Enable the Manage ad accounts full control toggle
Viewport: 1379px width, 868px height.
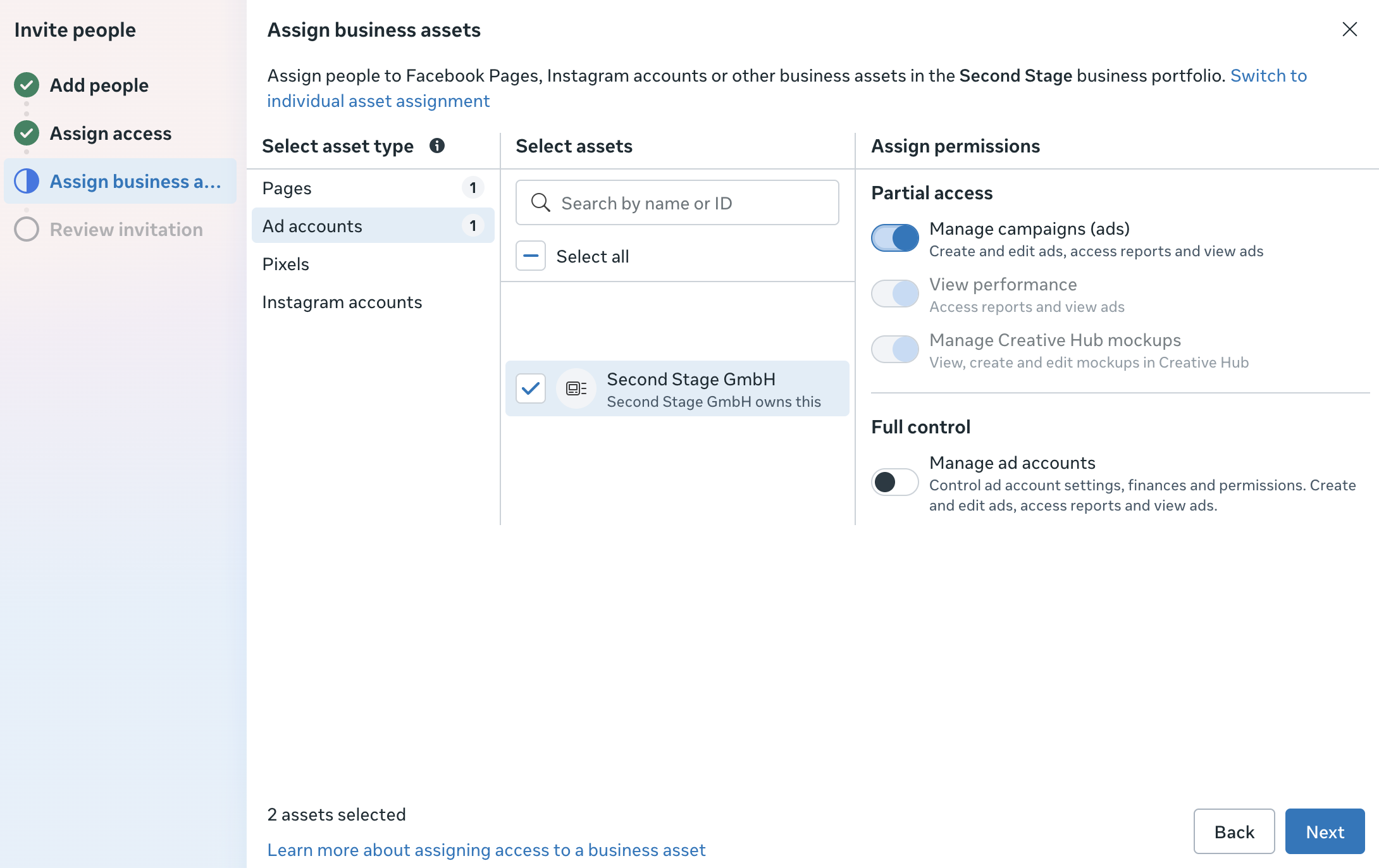895,482
